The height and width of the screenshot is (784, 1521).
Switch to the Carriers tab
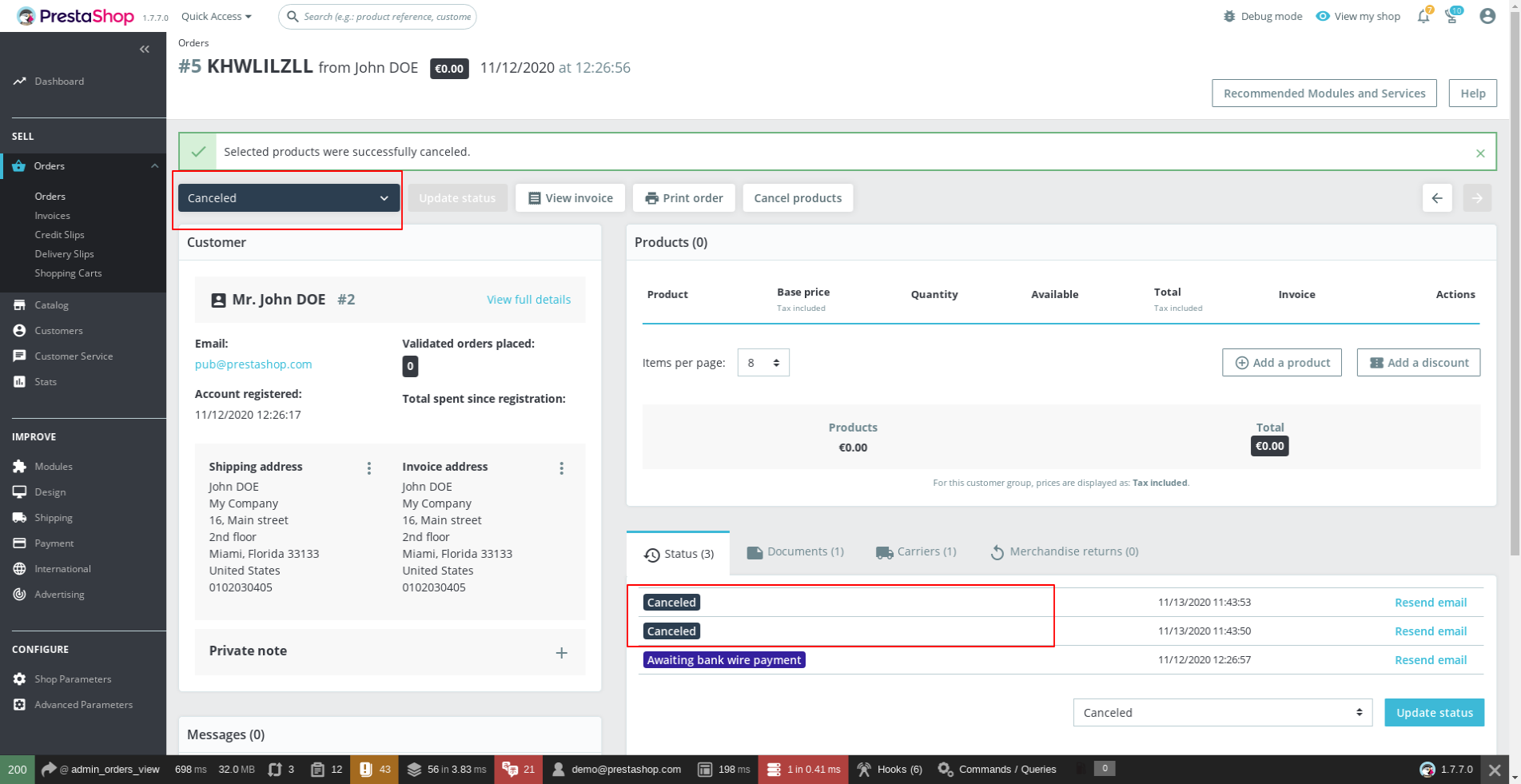click(915, 551)
